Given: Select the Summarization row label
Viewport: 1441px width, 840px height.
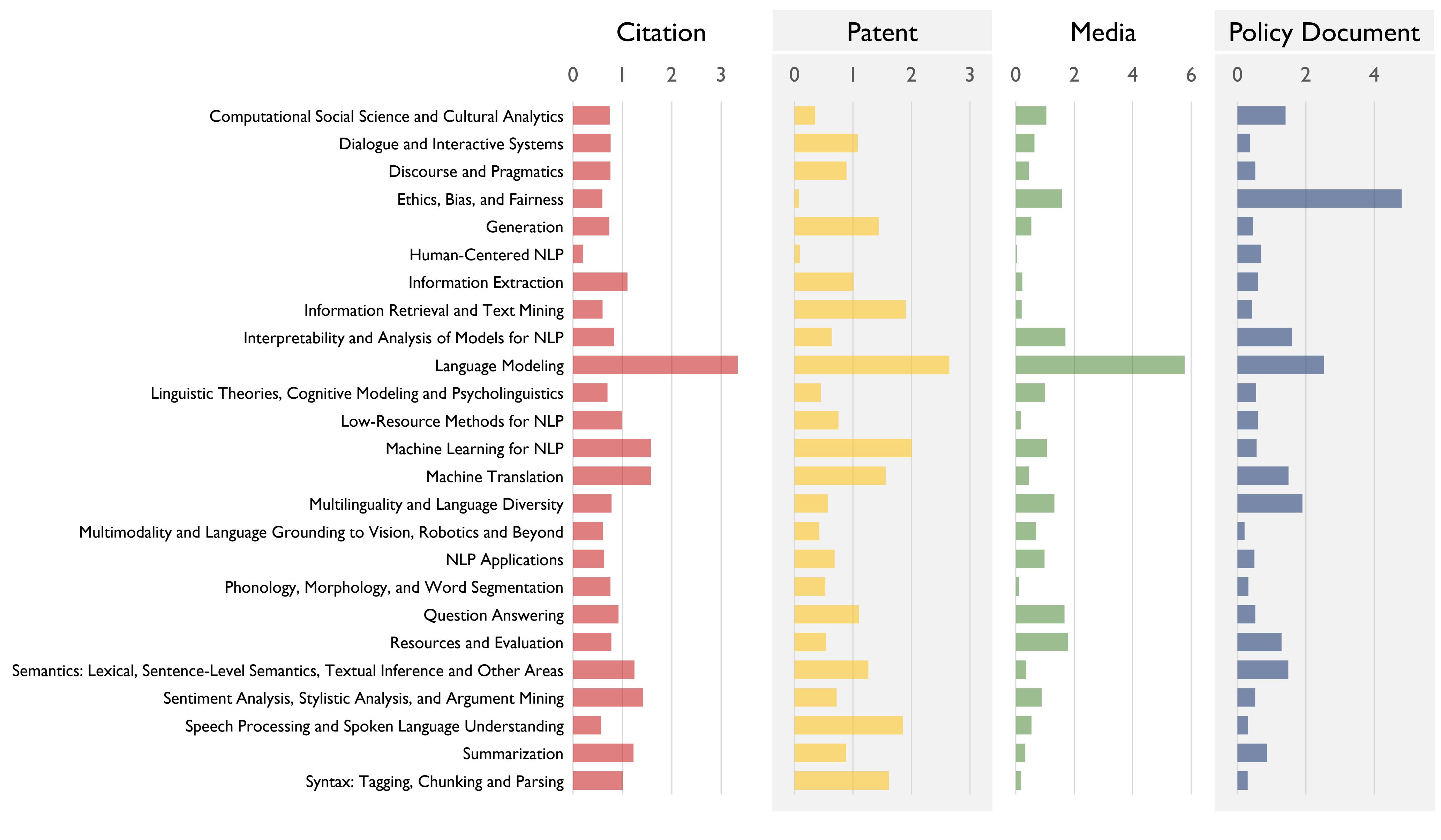Looking at the screenshot, I should [x=512, y=753].
